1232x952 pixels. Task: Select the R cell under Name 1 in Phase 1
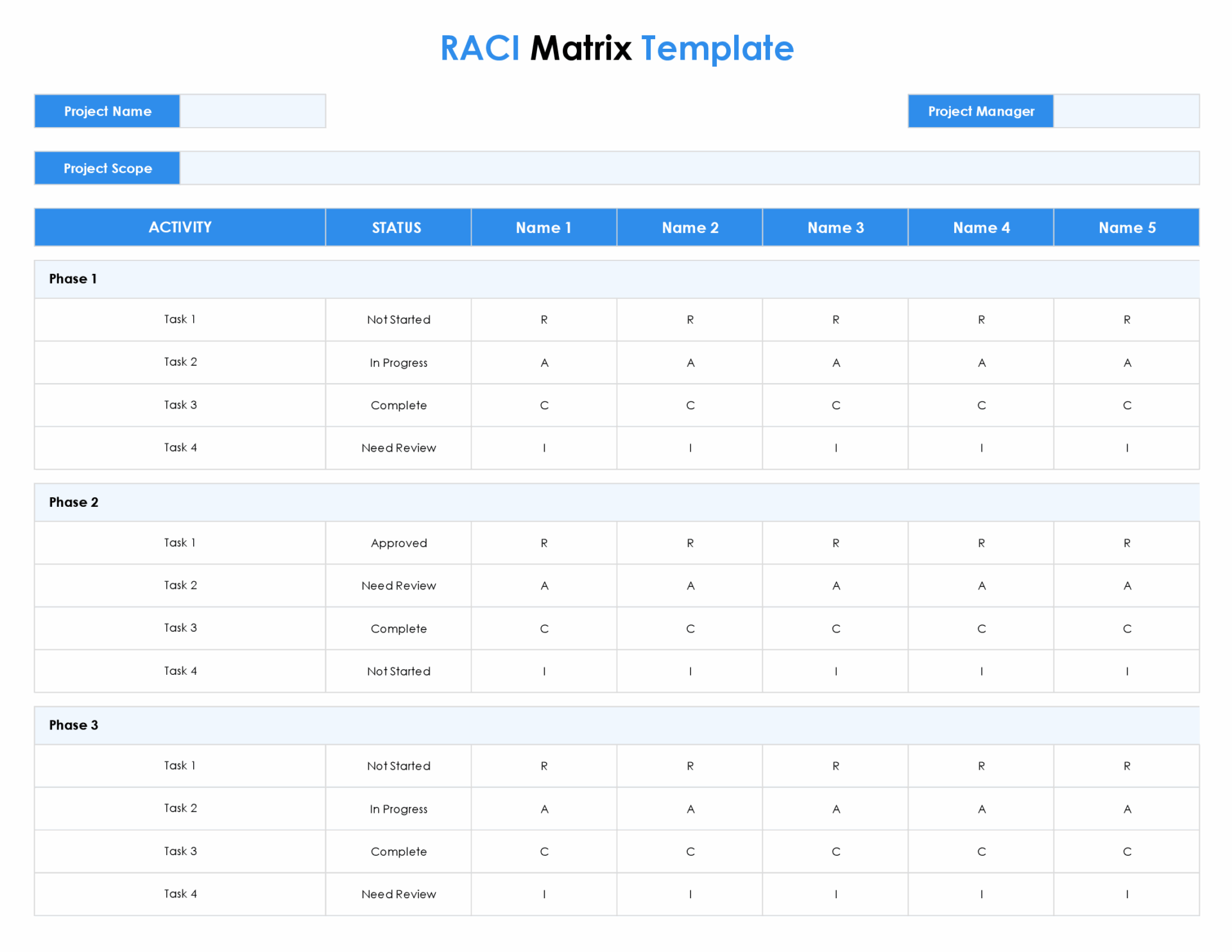coord(543,319)
